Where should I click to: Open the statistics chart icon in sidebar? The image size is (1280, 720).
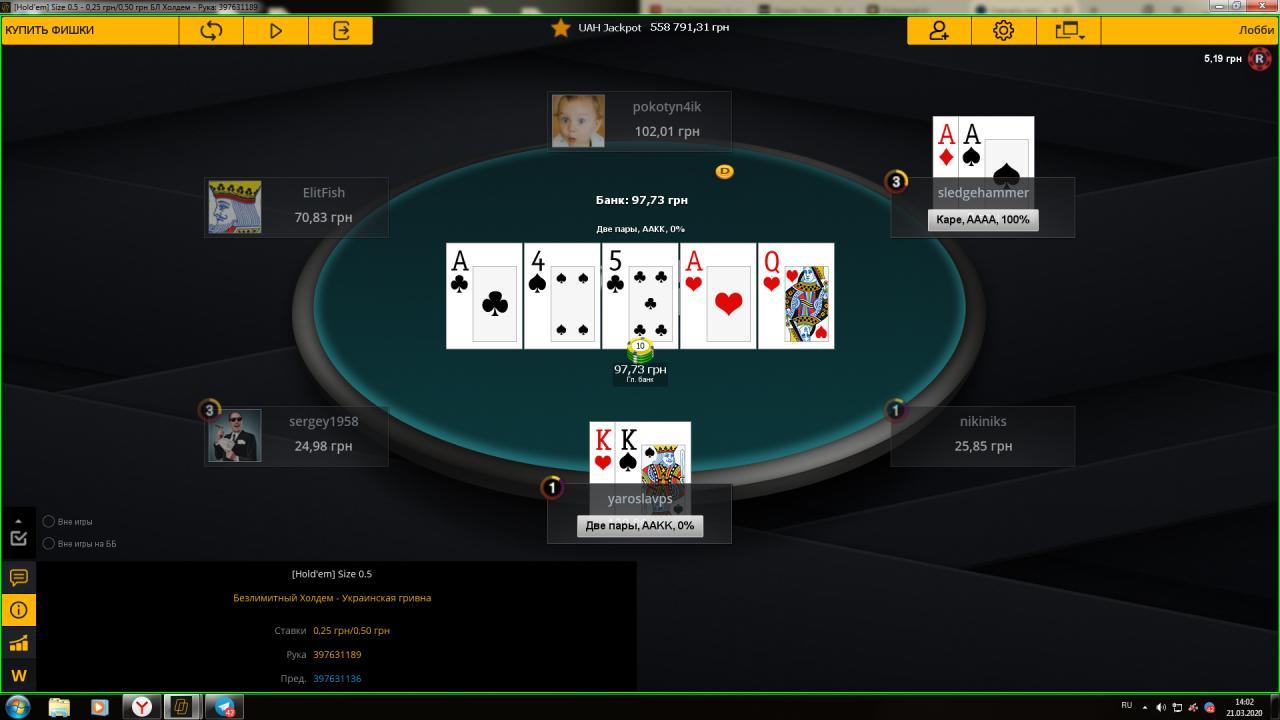[18, 643]
